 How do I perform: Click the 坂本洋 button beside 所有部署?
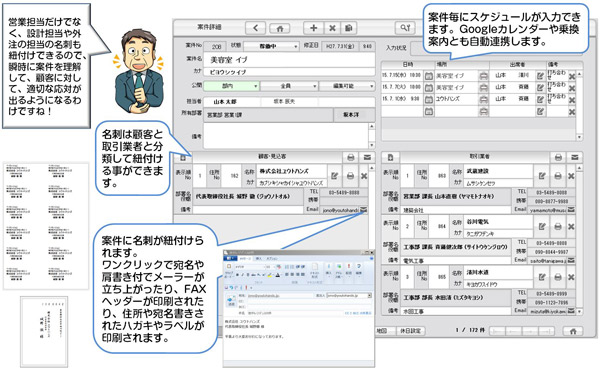click(354, 115)
